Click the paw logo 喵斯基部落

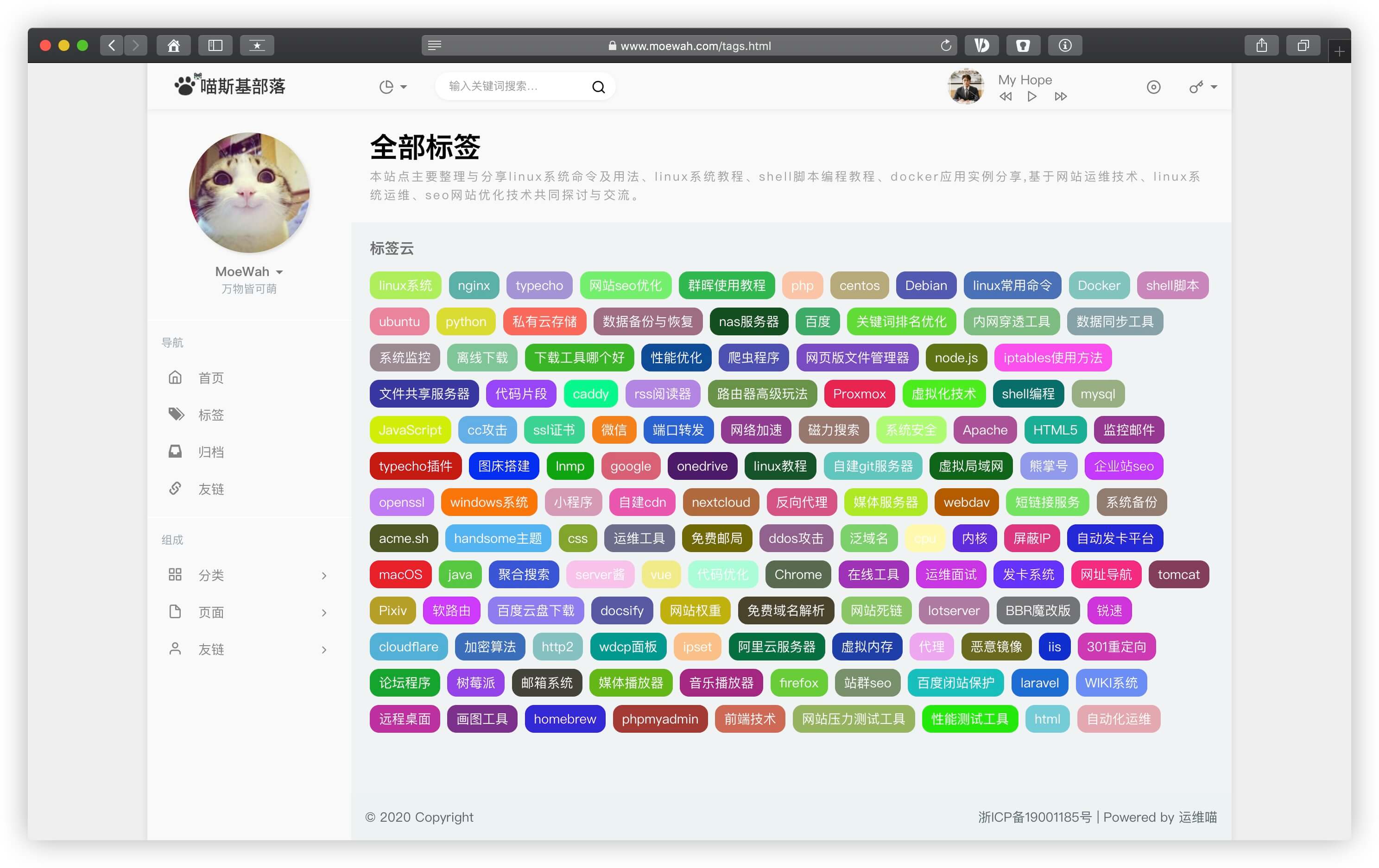point(230,86)
